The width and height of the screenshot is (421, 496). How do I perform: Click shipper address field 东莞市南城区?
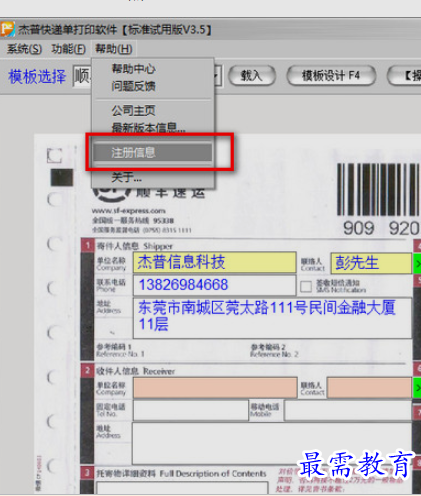(x=272, y=318)
